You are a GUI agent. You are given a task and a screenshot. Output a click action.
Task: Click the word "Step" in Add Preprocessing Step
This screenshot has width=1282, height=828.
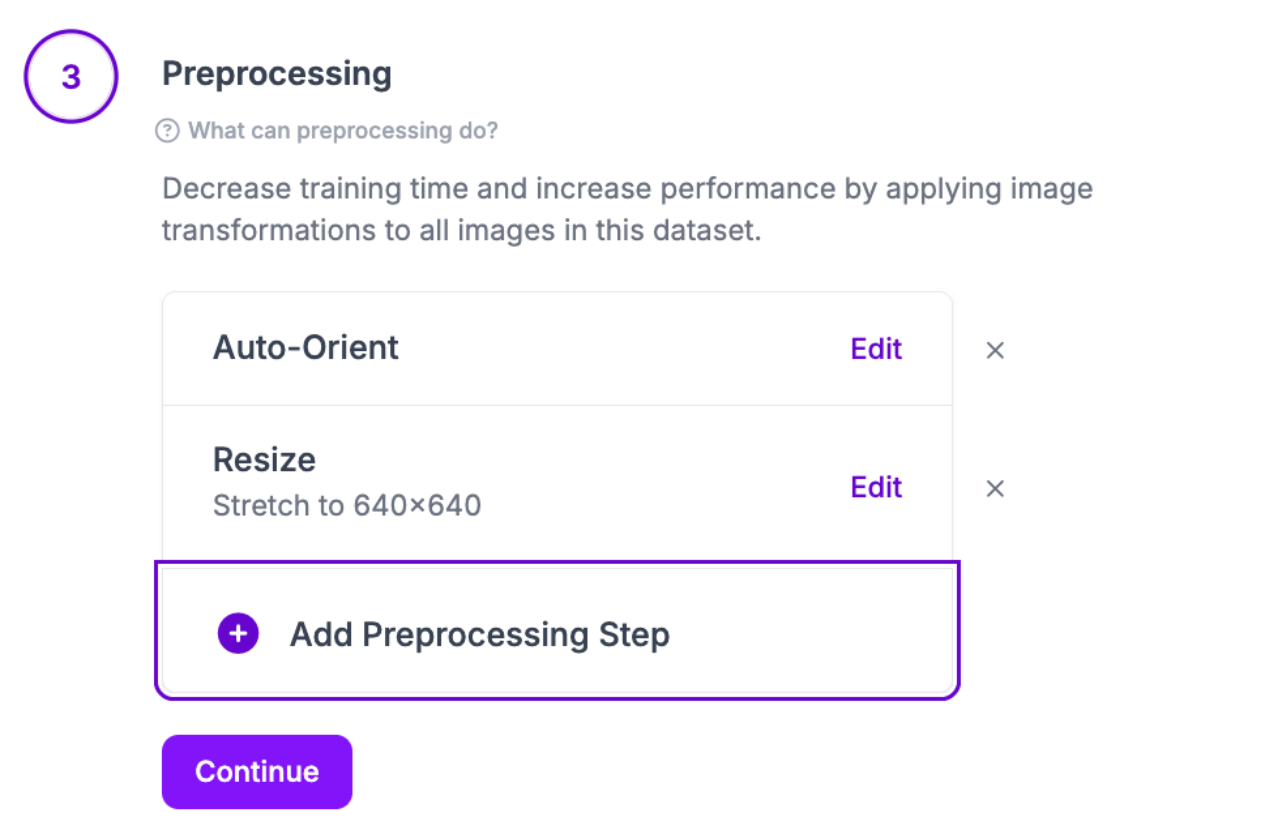click(x=634, y=634)
